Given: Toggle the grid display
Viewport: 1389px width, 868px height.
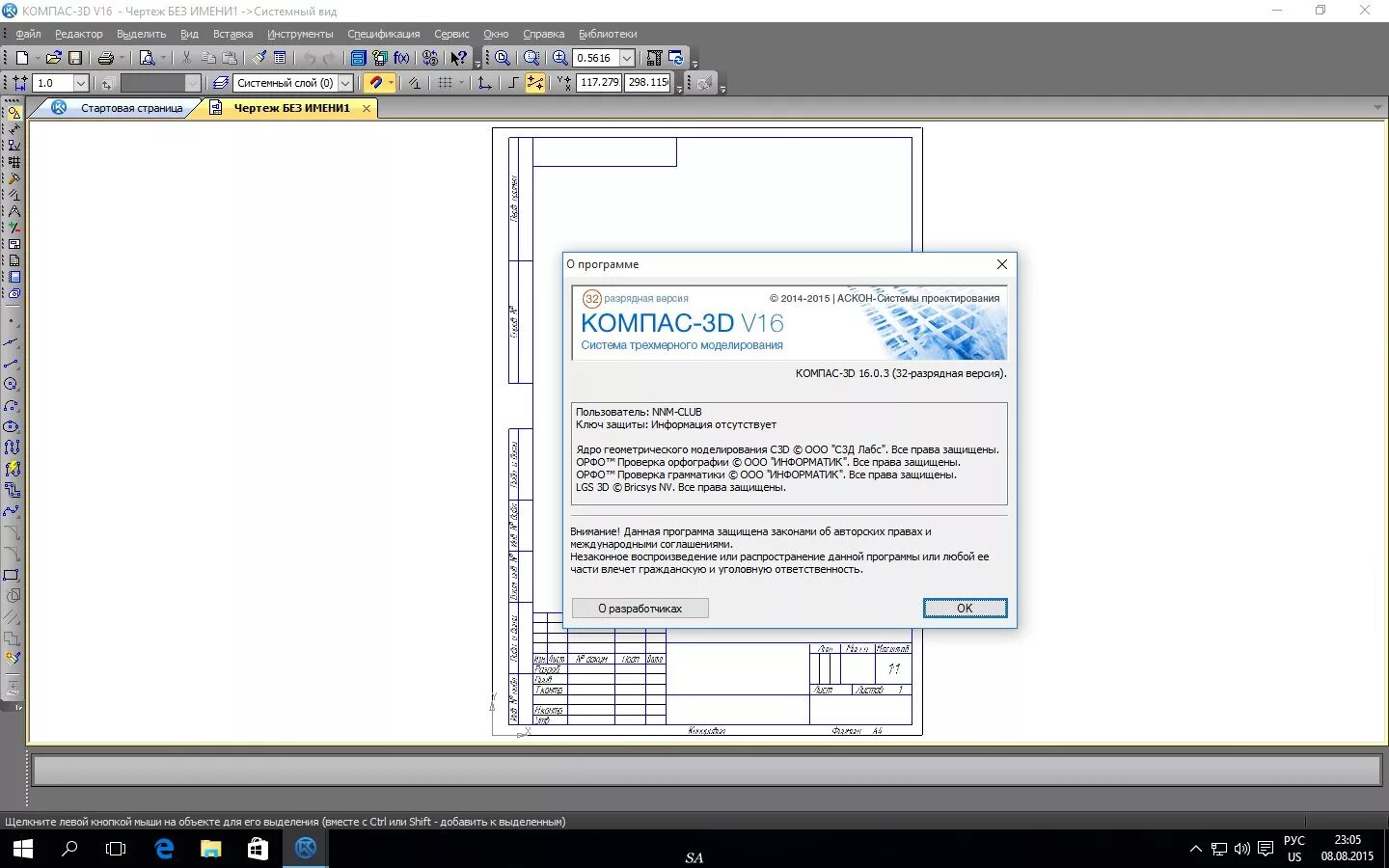Looking at the screenshot, I should tap(445, 83).
